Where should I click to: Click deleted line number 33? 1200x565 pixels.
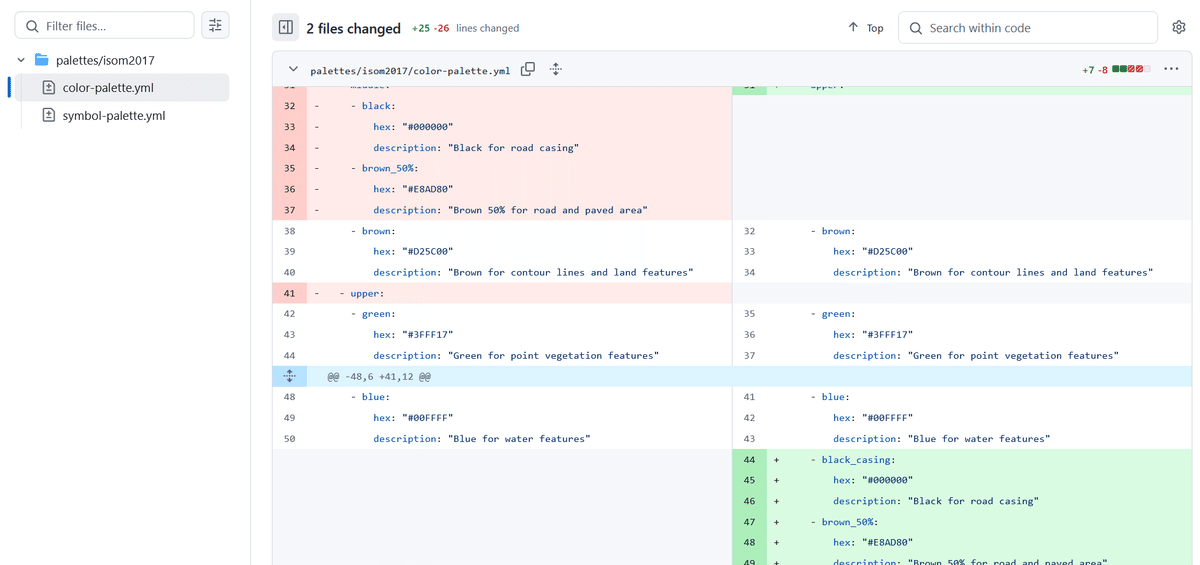tap(289, 127)
